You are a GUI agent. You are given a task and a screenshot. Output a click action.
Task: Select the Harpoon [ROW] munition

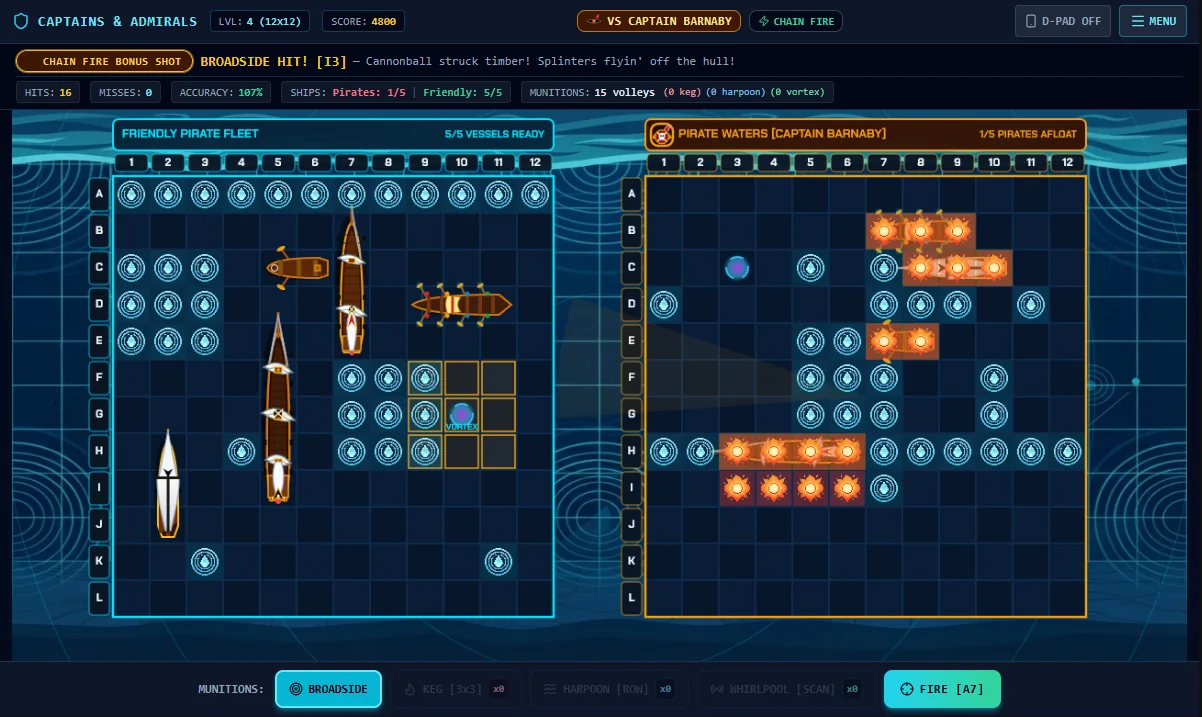[x=607, y=689]
